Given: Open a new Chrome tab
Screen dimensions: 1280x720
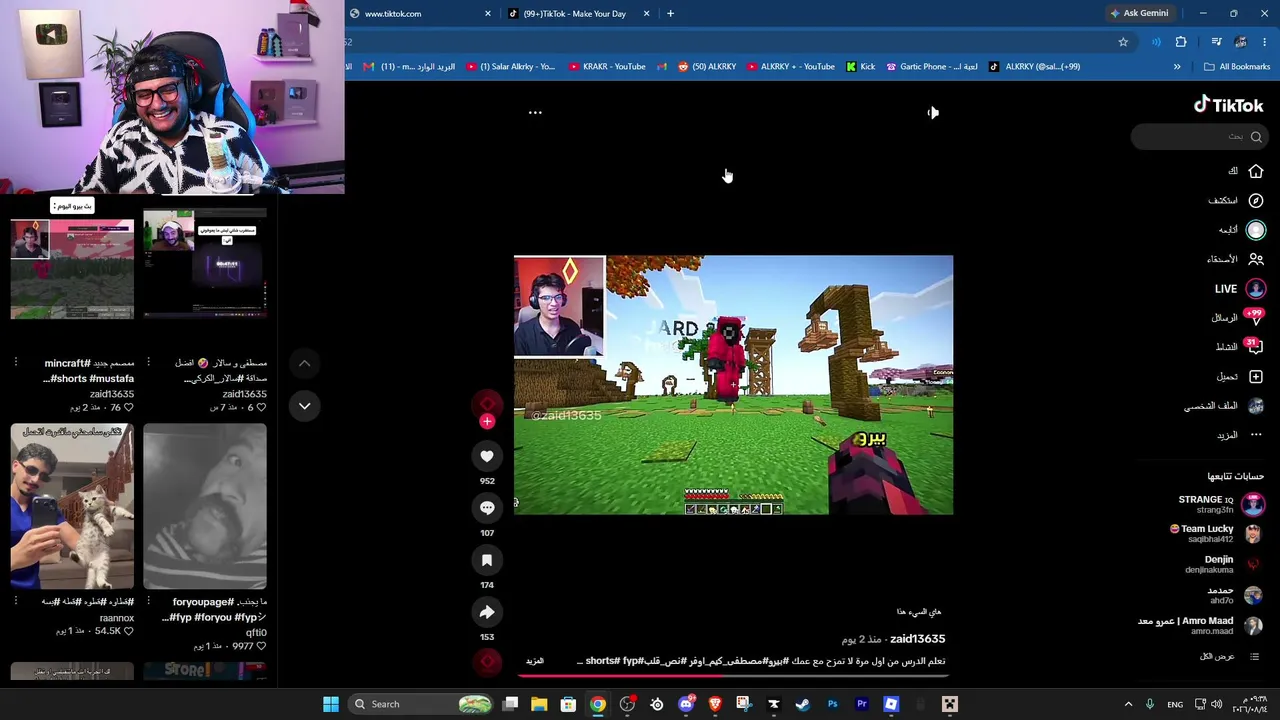Looking at the screenshot, I should click(x=670, y=14).
